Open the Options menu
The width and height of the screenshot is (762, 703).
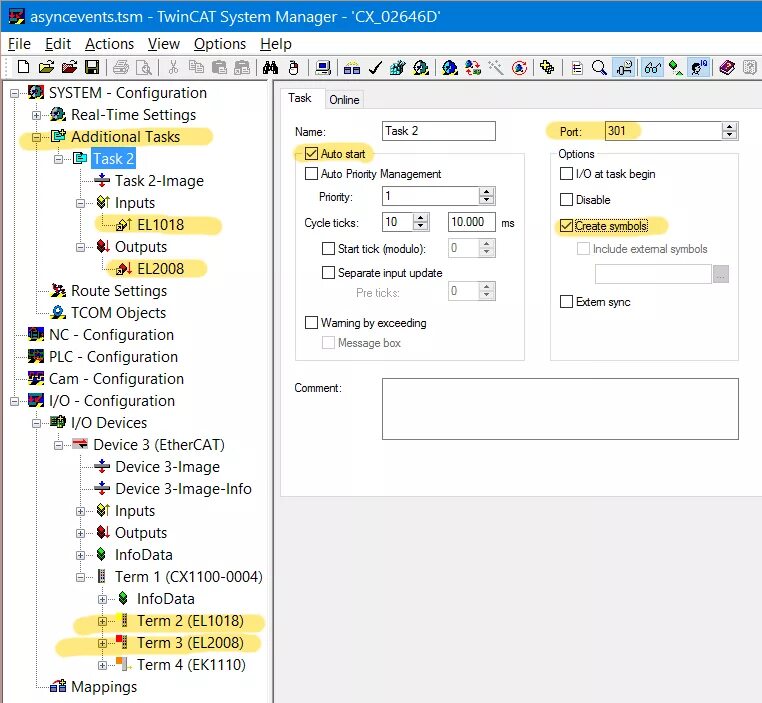point(220,44)
